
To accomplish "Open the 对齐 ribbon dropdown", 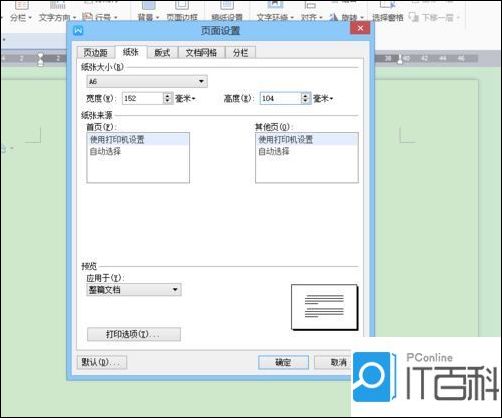I will pos(312,17).
